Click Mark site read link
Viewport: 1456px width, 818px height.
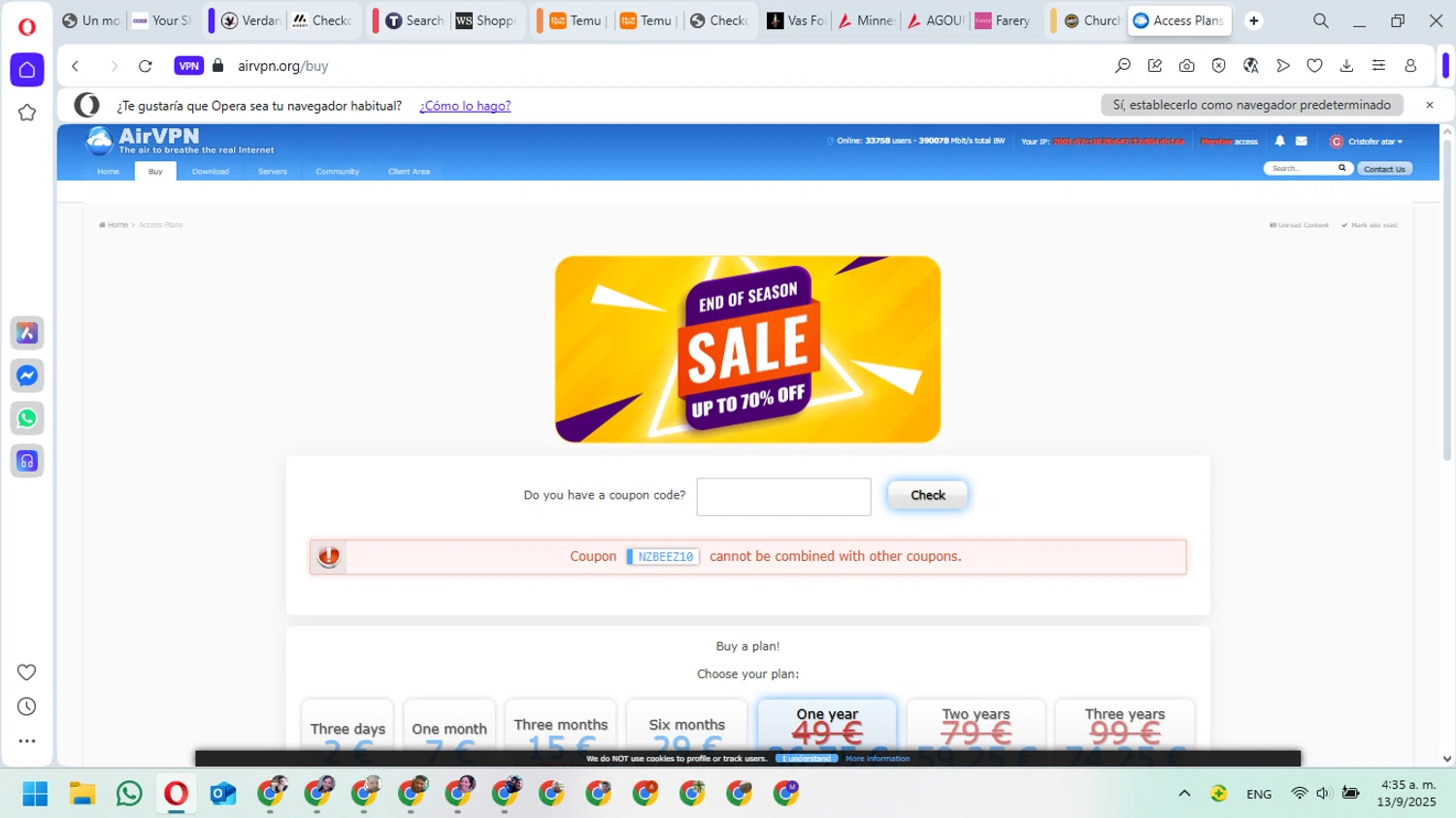[x=1370, y=225]
